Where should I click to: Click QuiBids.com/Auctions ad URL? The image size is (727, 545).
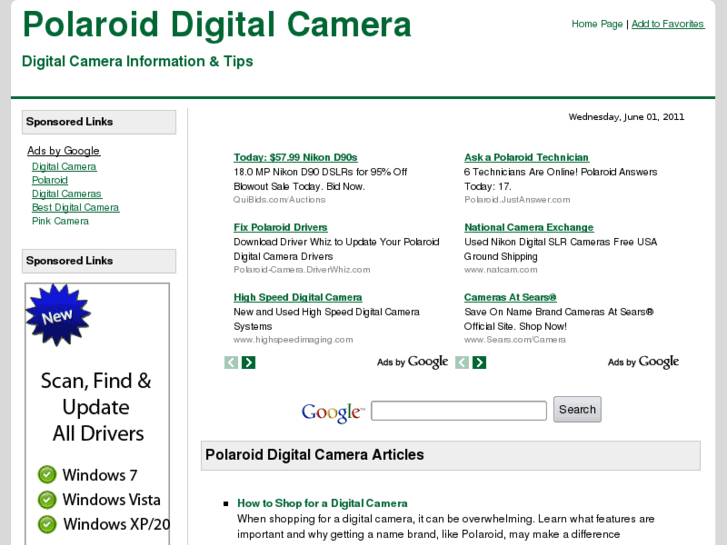[279, 199]
